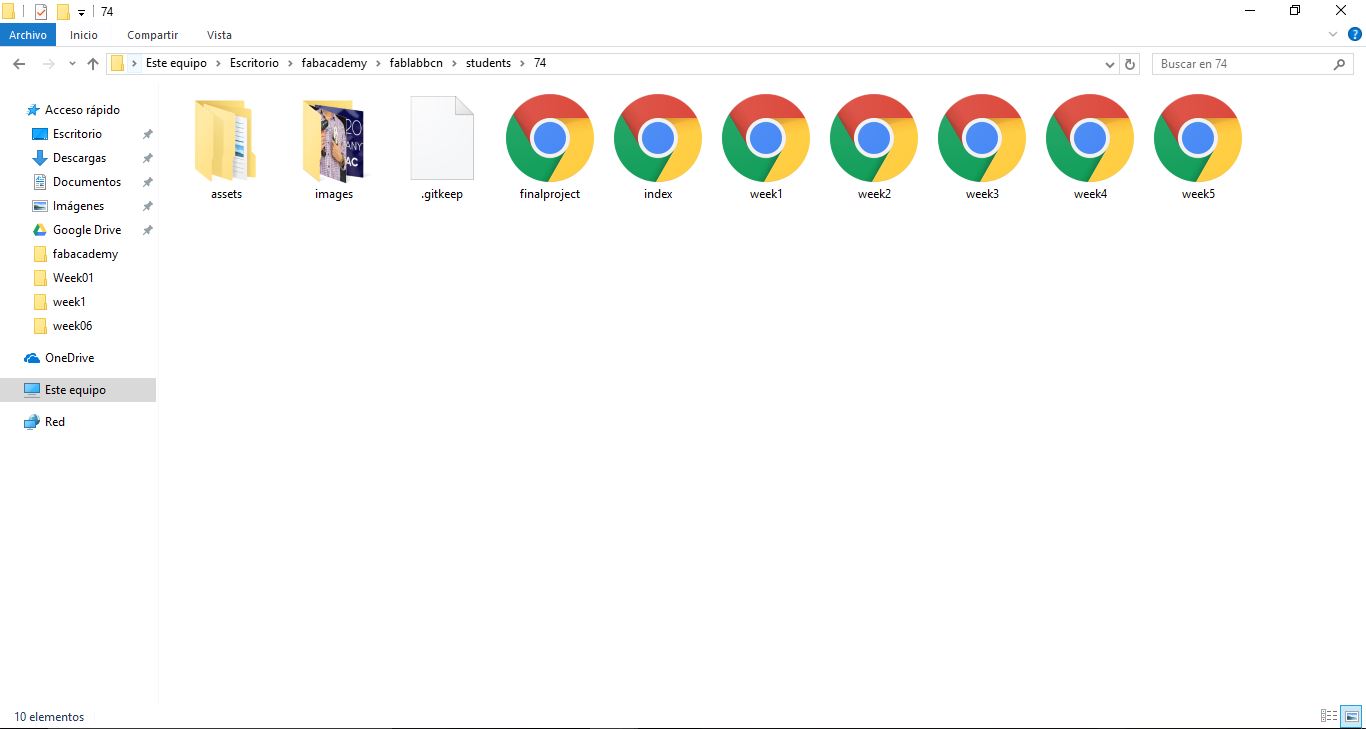Go up one folder level arrow
Screen dimensions: 1366x729
point(93,63)
